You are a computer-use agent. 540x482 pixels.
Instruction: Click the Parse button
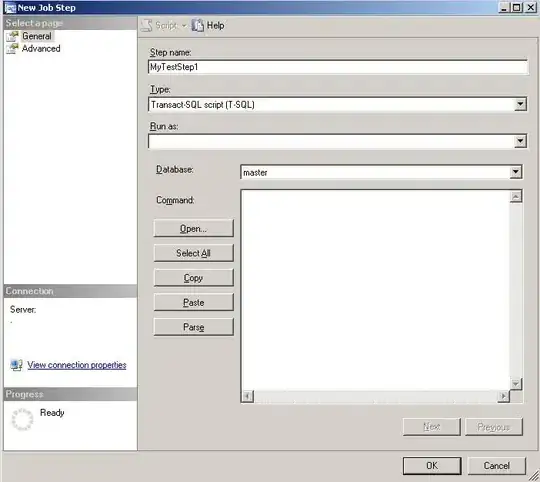[x=194, y=327]
